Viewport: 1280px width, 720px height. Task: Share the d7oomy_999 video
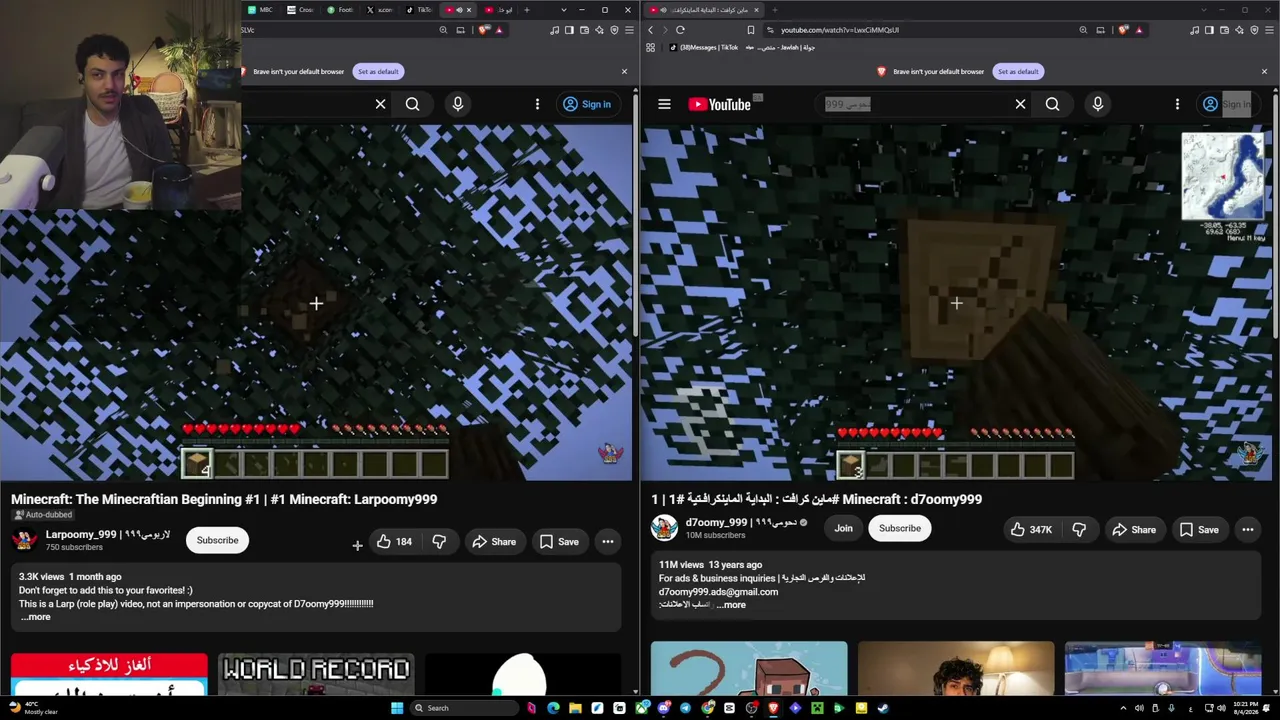pyautogui.click(x=1134, y=530)
